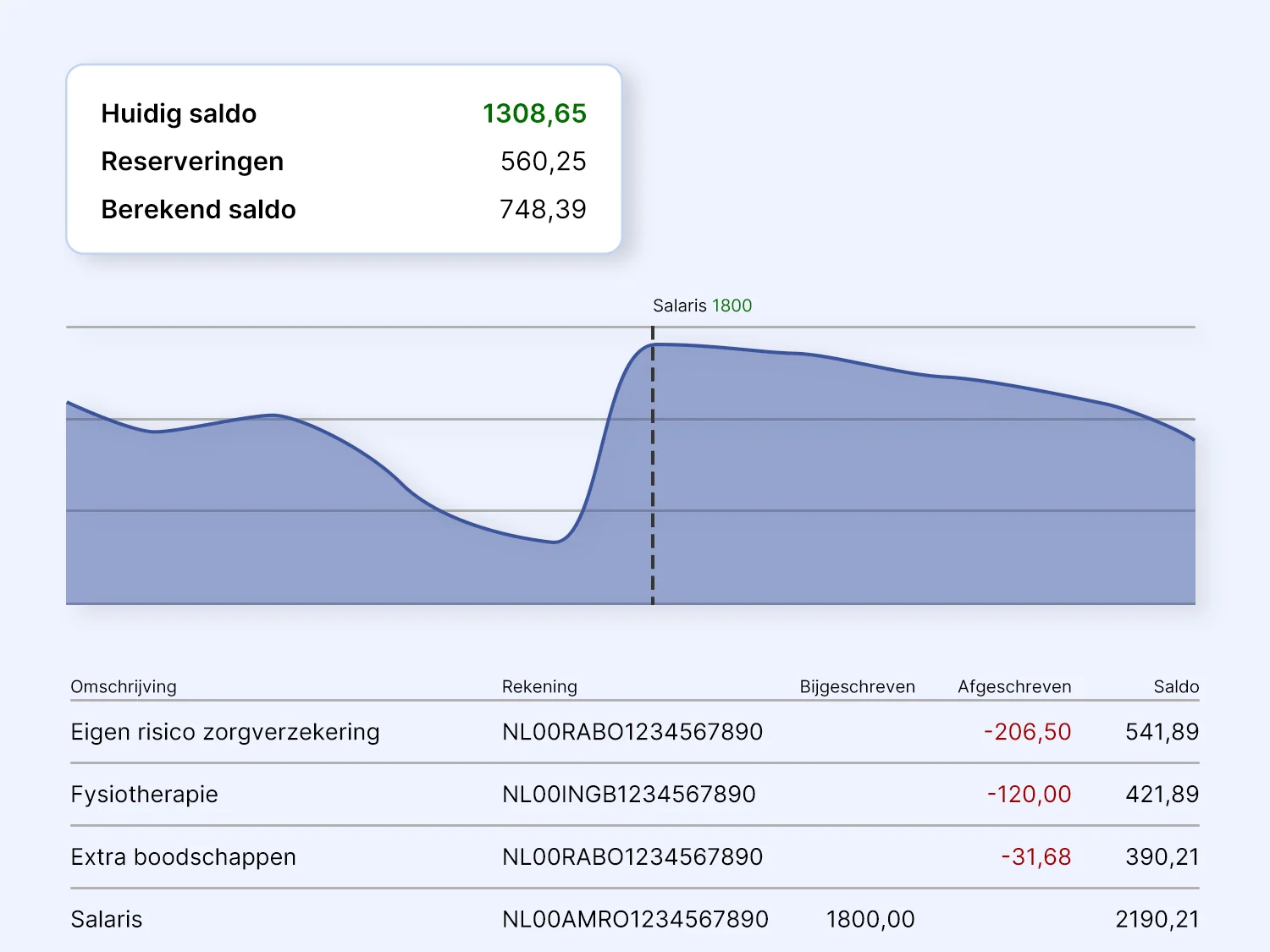Click account number NL00AMRO1234567890
This screenshot has width=1270, height=952.
click(x=635, y=920)
